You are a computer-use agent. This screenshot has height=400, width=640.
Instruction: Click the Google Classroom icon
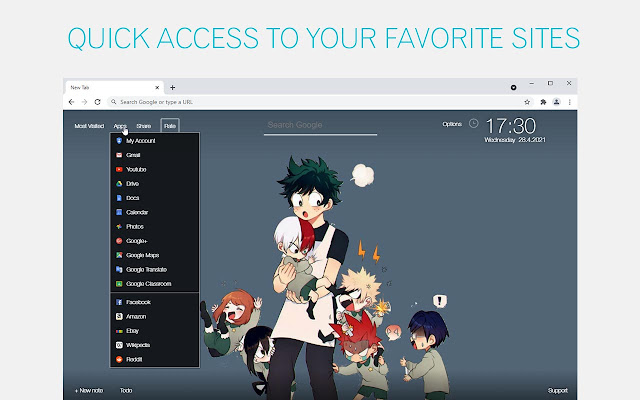(x=119, y=284)
